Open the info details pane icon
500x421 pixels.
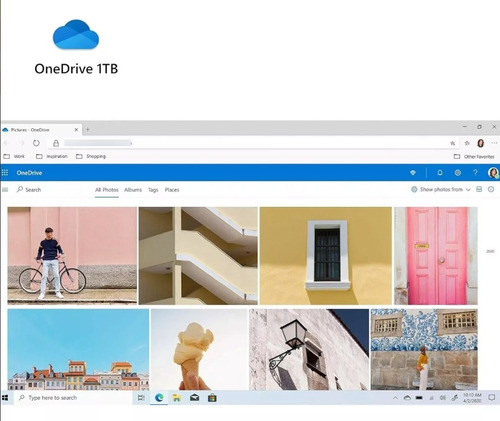pos(491,189)
